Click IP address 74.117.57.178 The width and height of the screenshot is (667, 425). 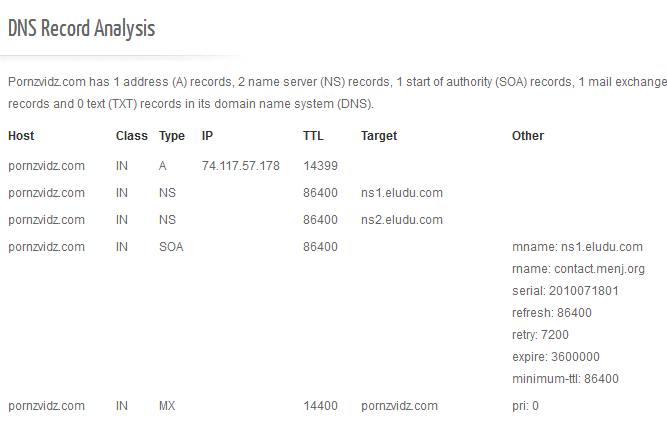click(240, 165)
